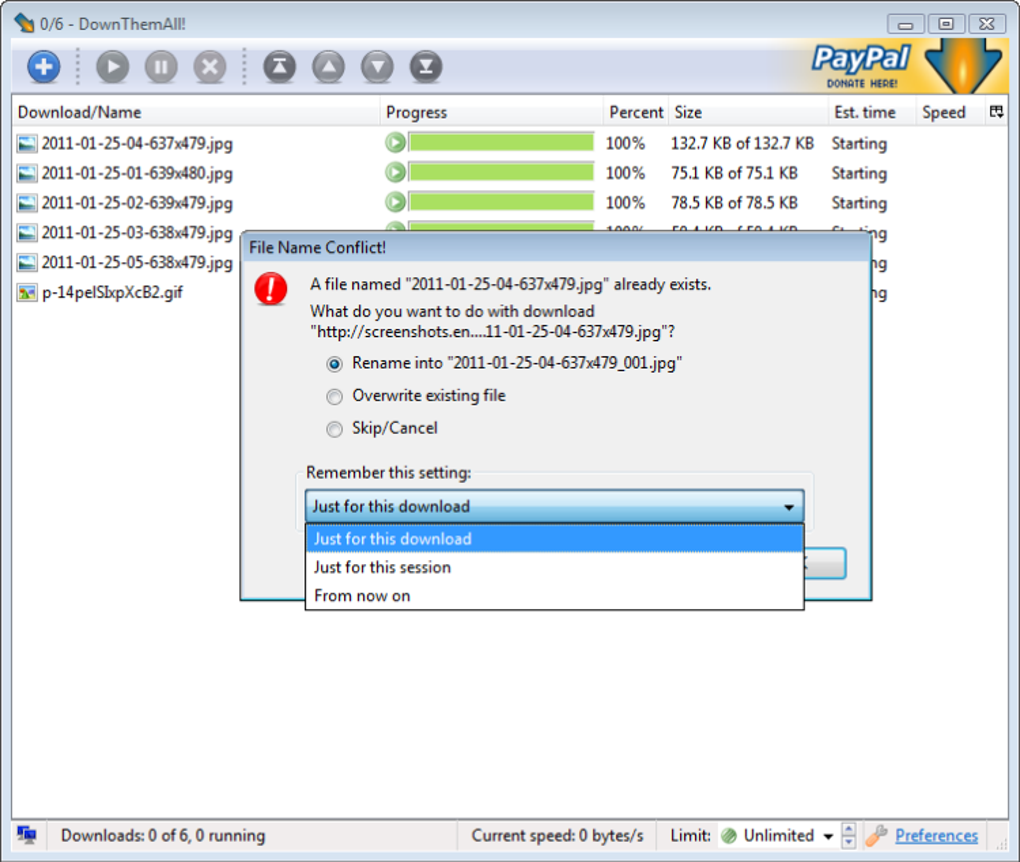Click status icon of 2011-01-25-04-637x479.jpg progress
Image resolution: width=1020 pixels, height=862 pixels.
[395, 142]
